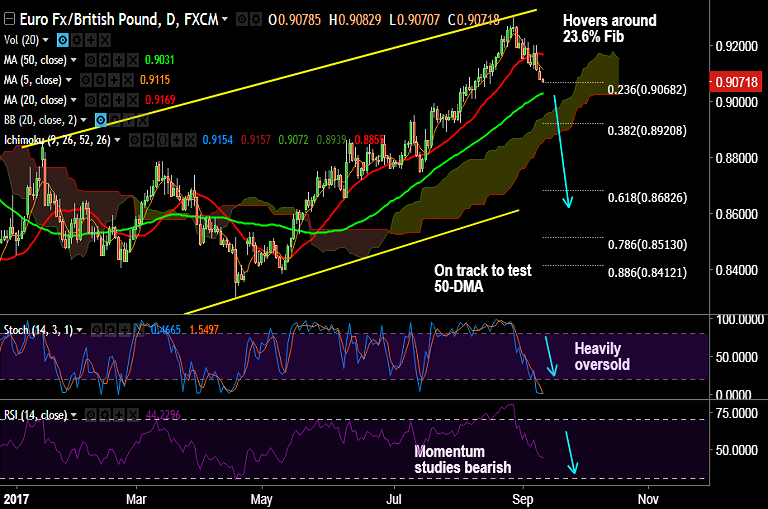The image size is (768, 509).
Task: Open chart symbol settings gear icon
Action: pos(255,20)
